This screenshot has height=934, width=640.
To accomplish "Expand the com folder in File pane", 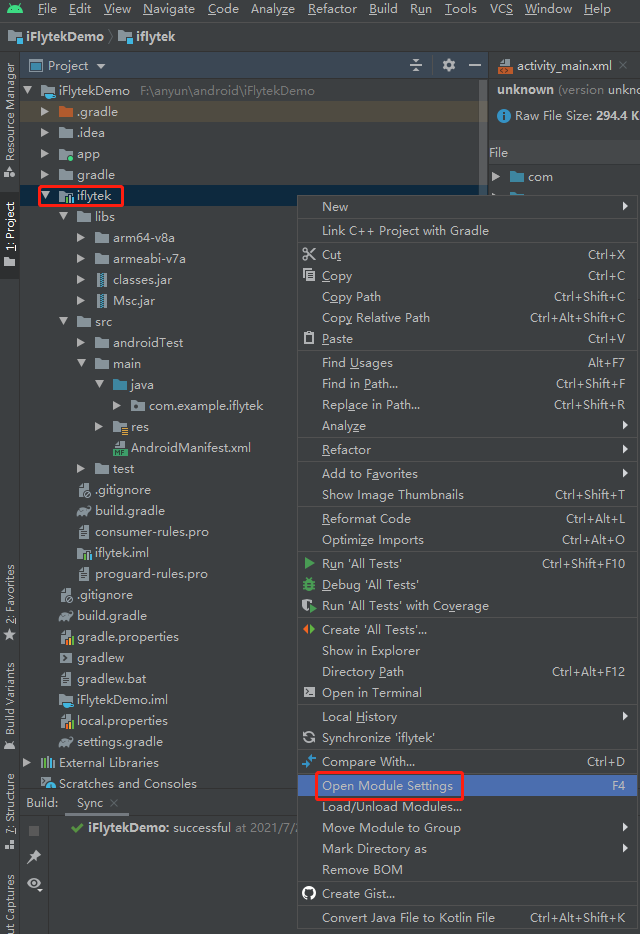I will [496, 176].
